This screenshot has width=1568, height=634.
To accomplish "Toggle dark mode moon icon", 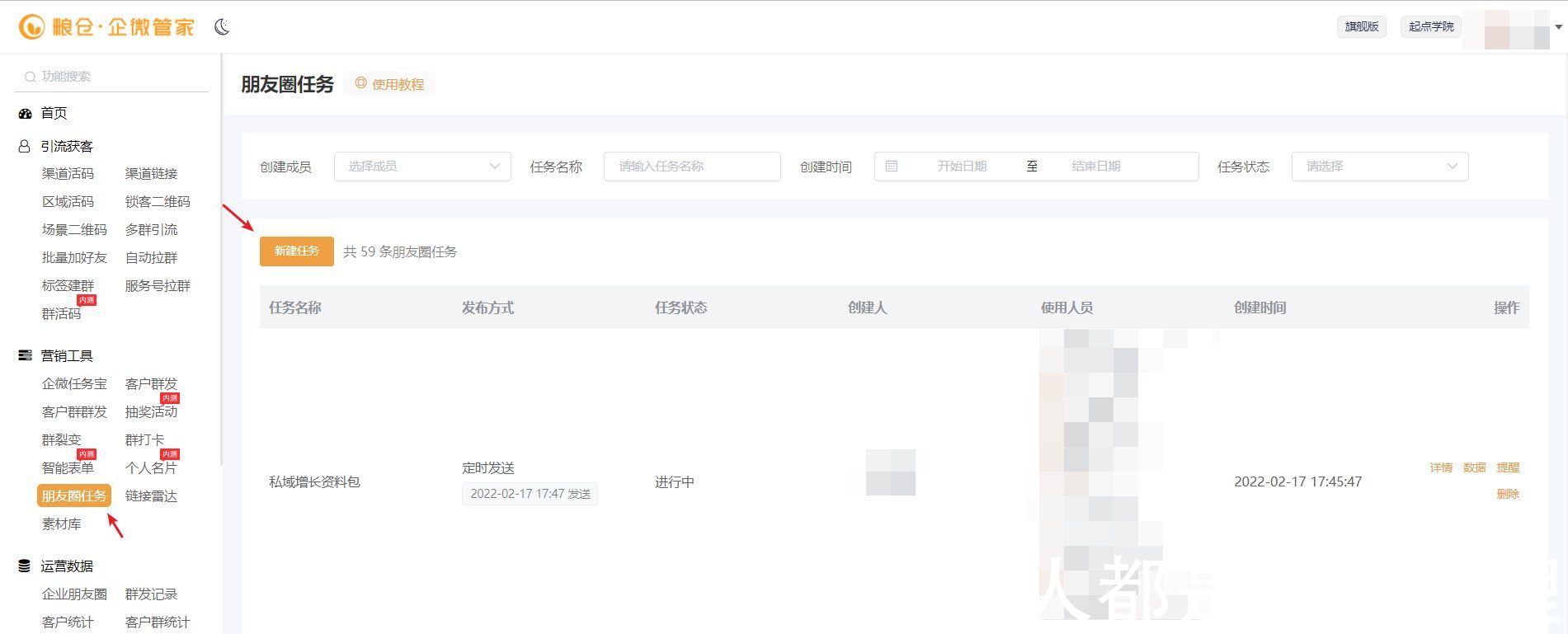I will click(x=222, y=26).
